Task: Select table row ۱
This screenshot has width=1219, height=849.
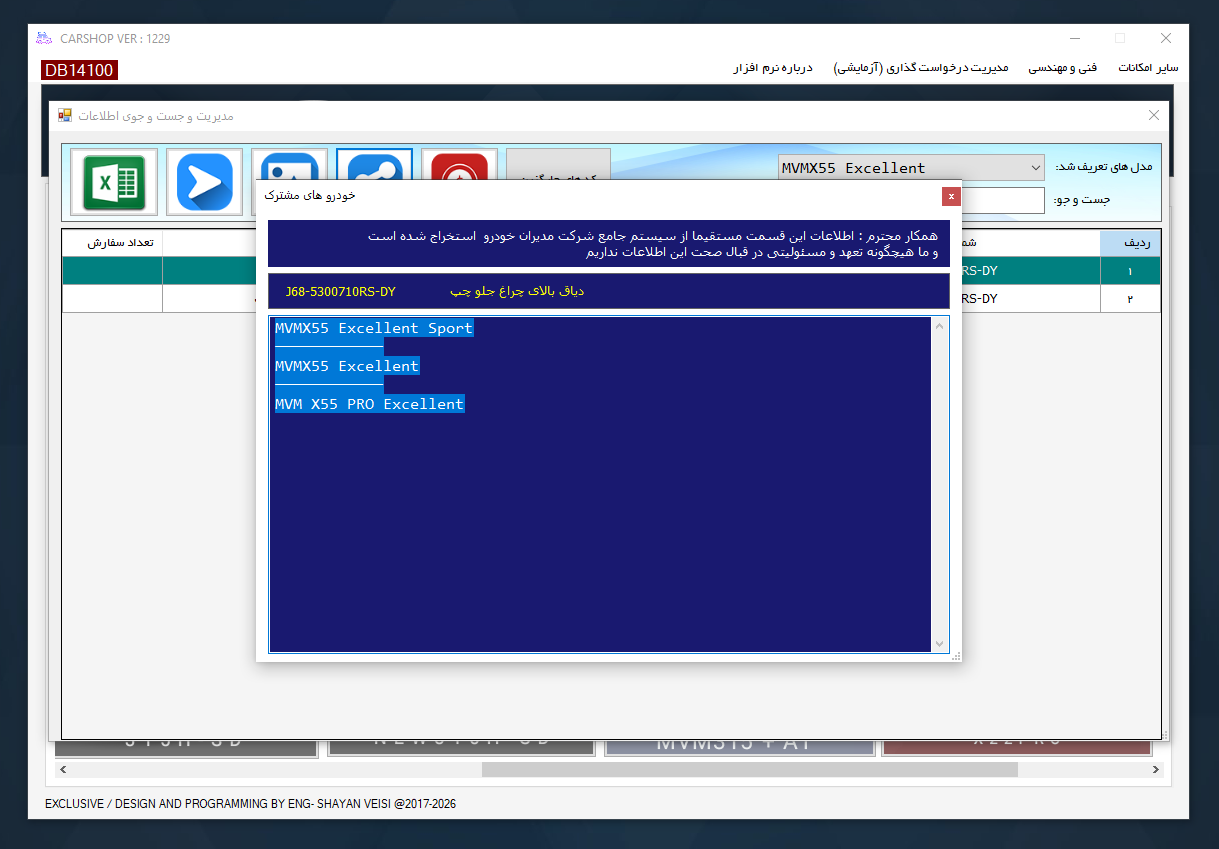Action: pyautogui.click(x=1130, y=271)
